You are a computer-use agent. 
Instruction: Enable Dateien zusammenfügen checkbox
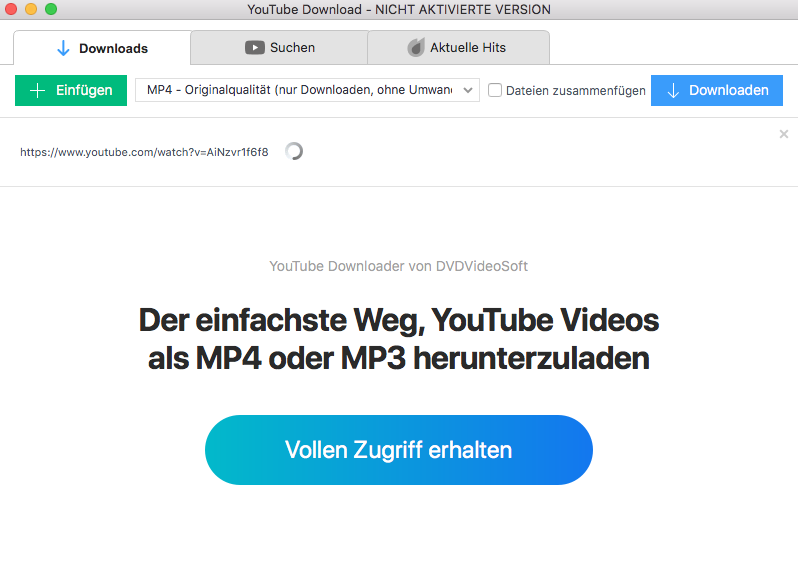495,91
